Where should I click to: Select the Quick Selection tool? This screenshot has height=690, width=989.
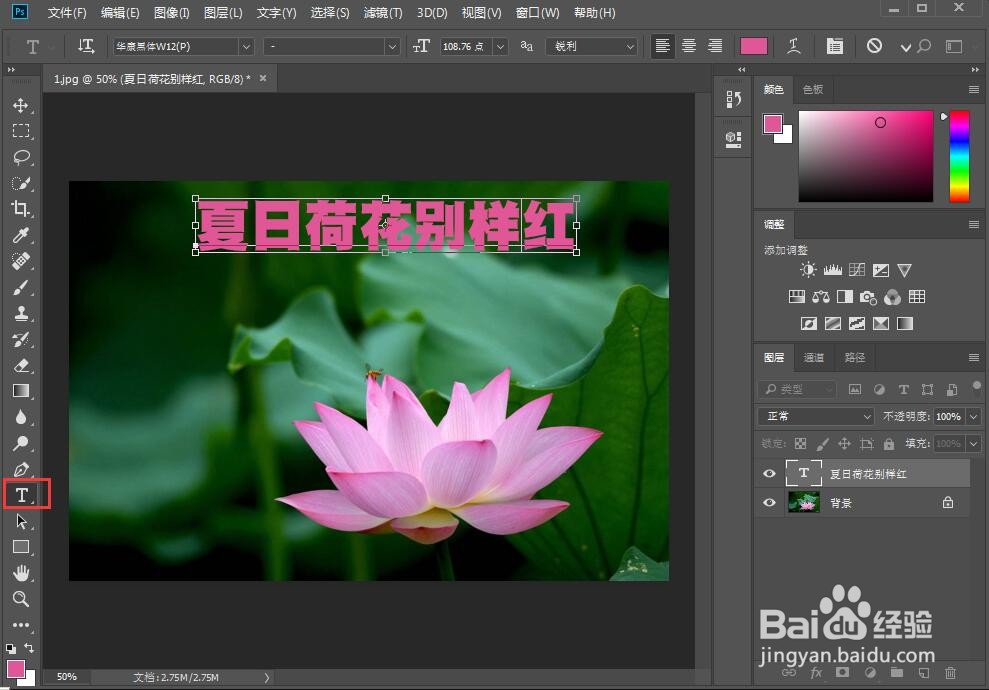(21, 183)
